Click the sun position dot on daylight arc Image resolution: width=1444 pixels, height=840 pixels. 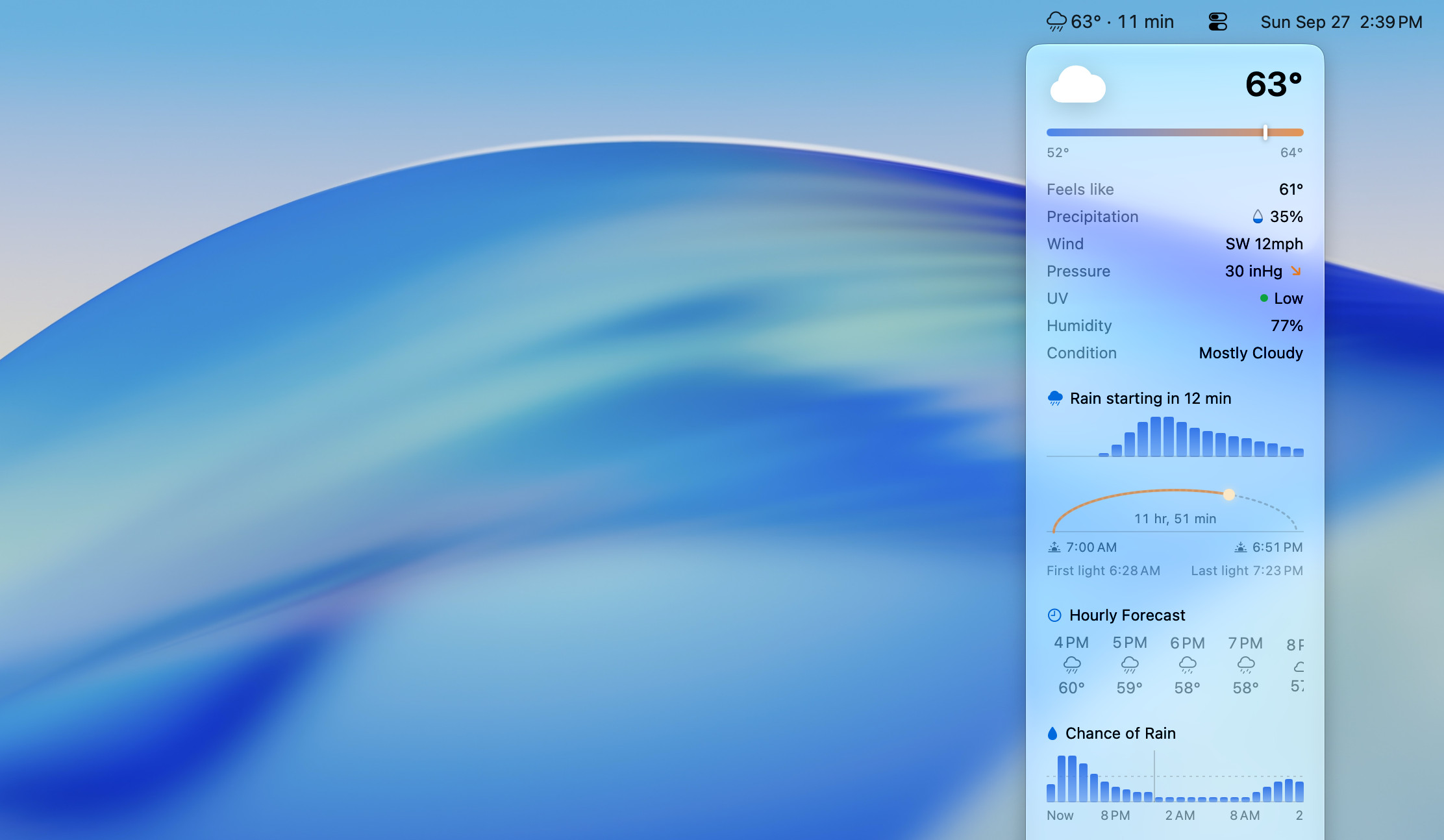click(1228, 495)
